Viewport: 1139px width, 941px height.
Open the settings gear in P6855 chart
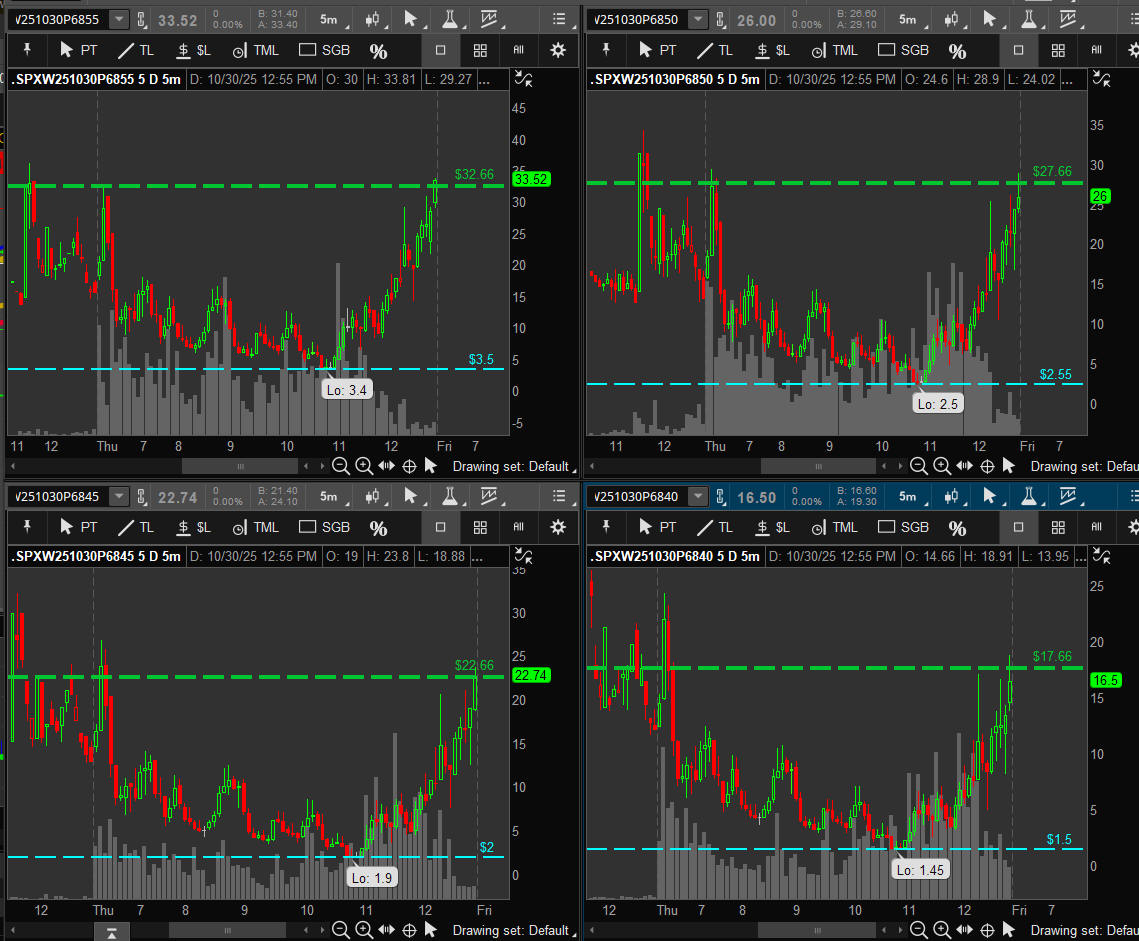pos(558,50)
